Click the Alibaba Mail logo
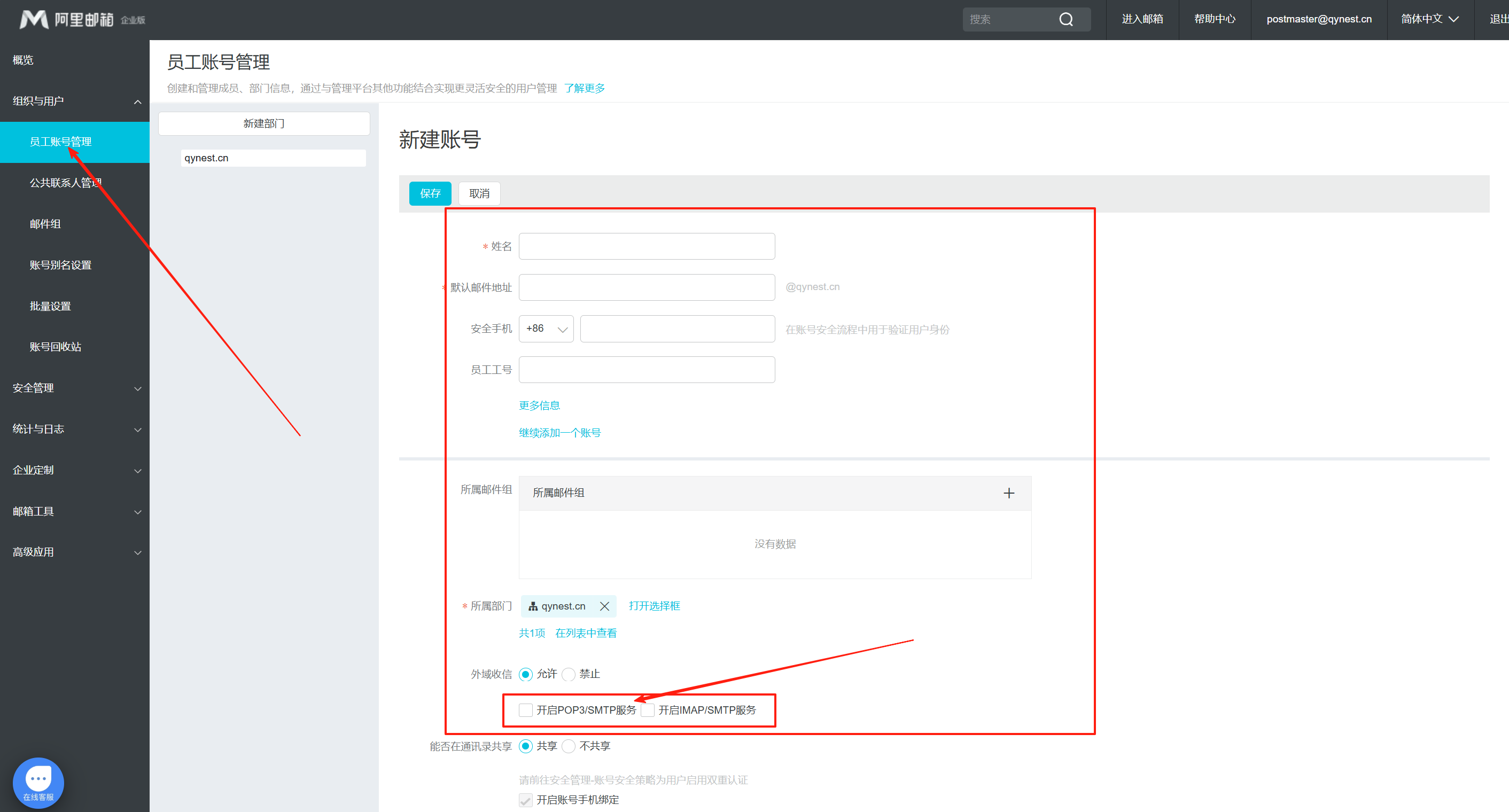Image resolution: width=1509 pixels, height=812 pixels. click(82, 19)
